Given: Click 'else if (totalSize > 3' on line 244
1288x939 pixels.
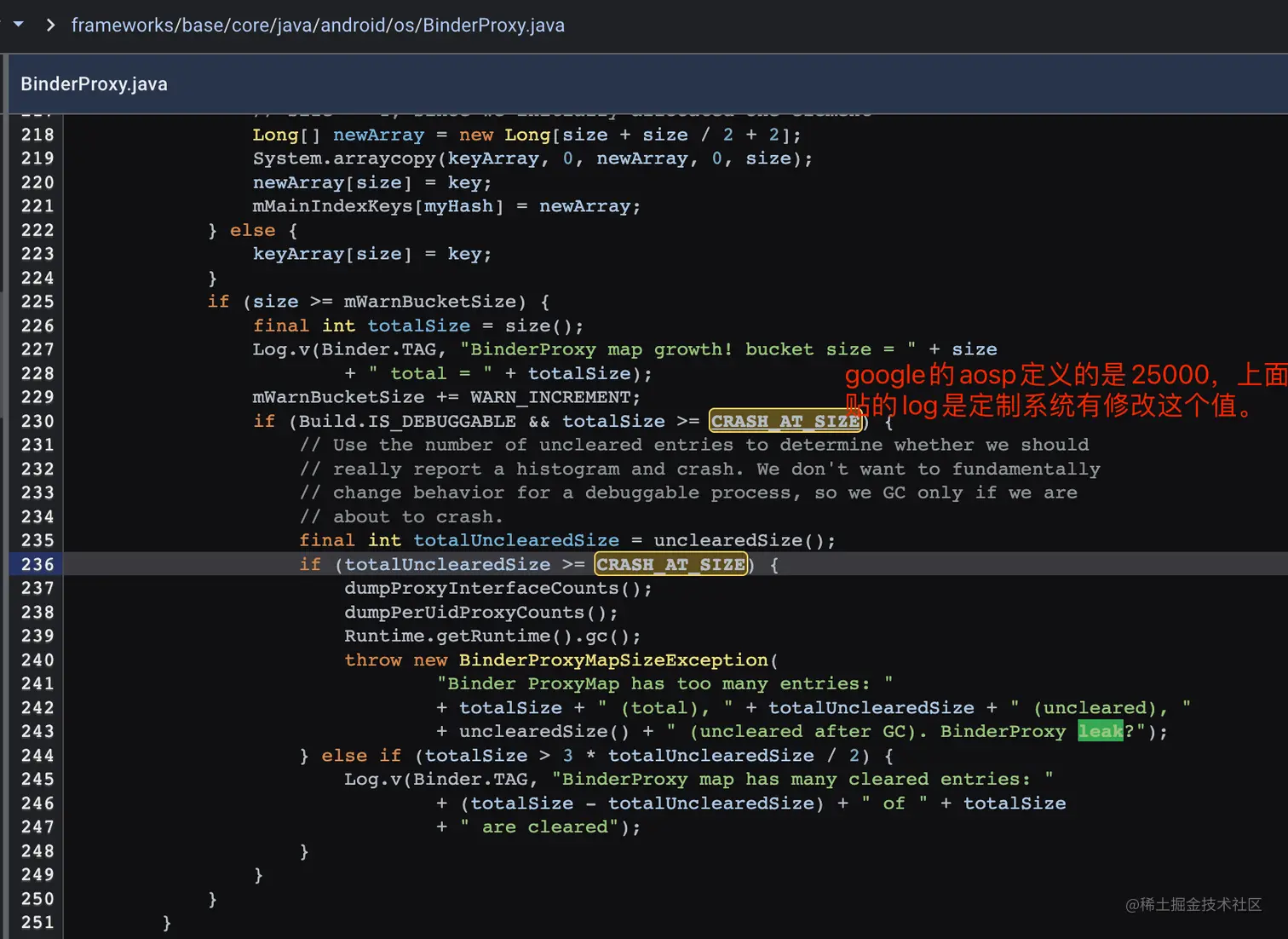Looking at the screenshot, I should click(447, 755).
